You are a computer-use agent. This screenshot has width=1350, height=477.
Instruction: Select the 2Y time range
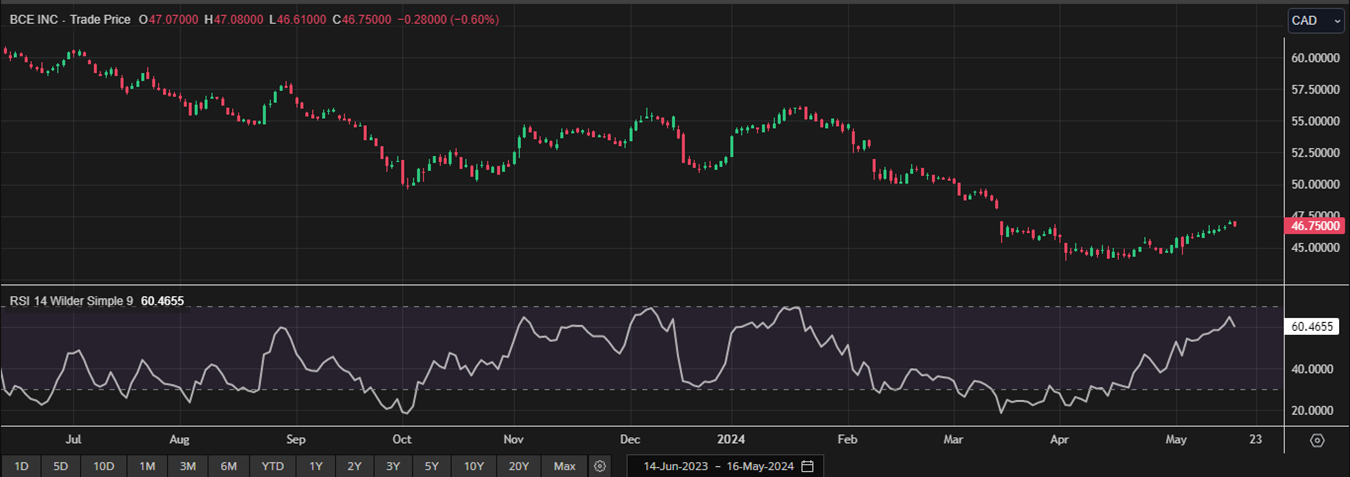354,466
